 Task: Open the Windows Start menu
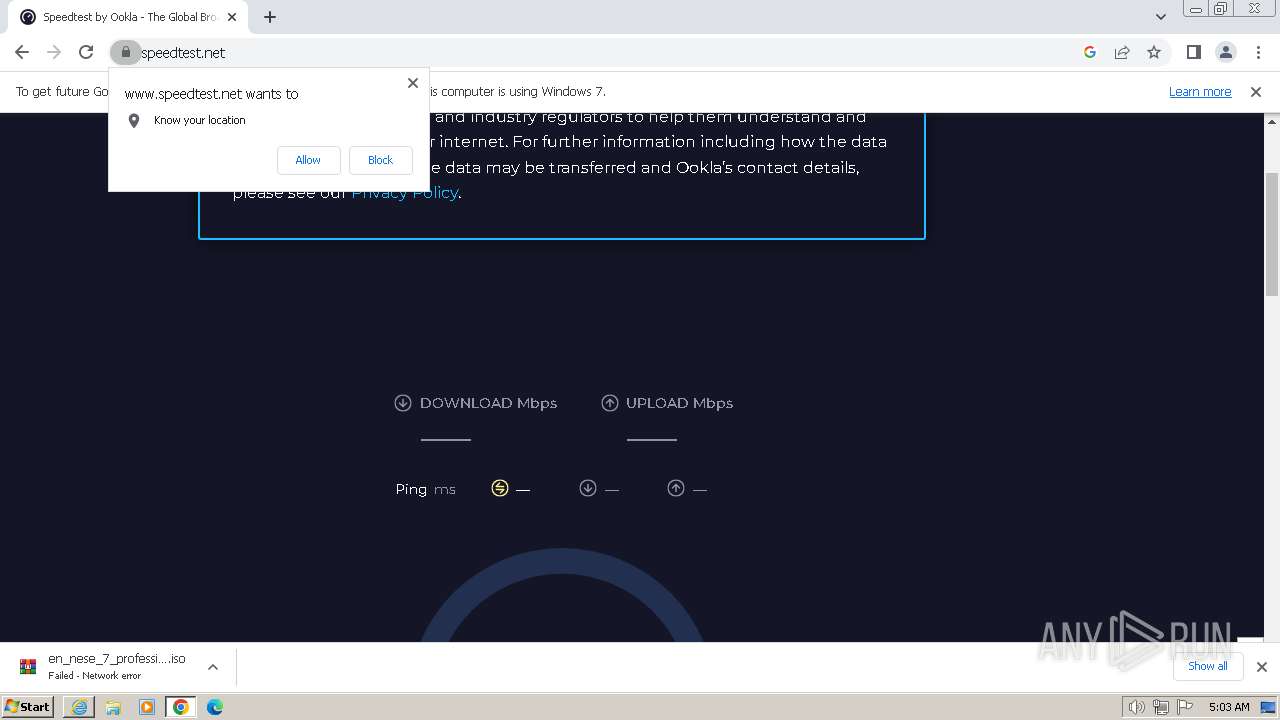pyautogui.click(x=28, y=707)
